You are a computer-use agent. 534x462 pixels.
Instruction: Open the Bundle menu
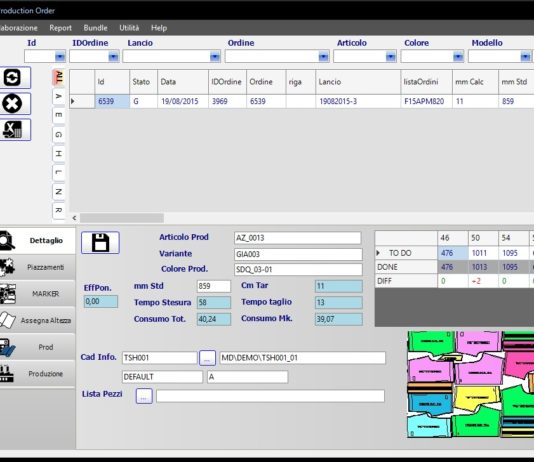coord(95,28)
